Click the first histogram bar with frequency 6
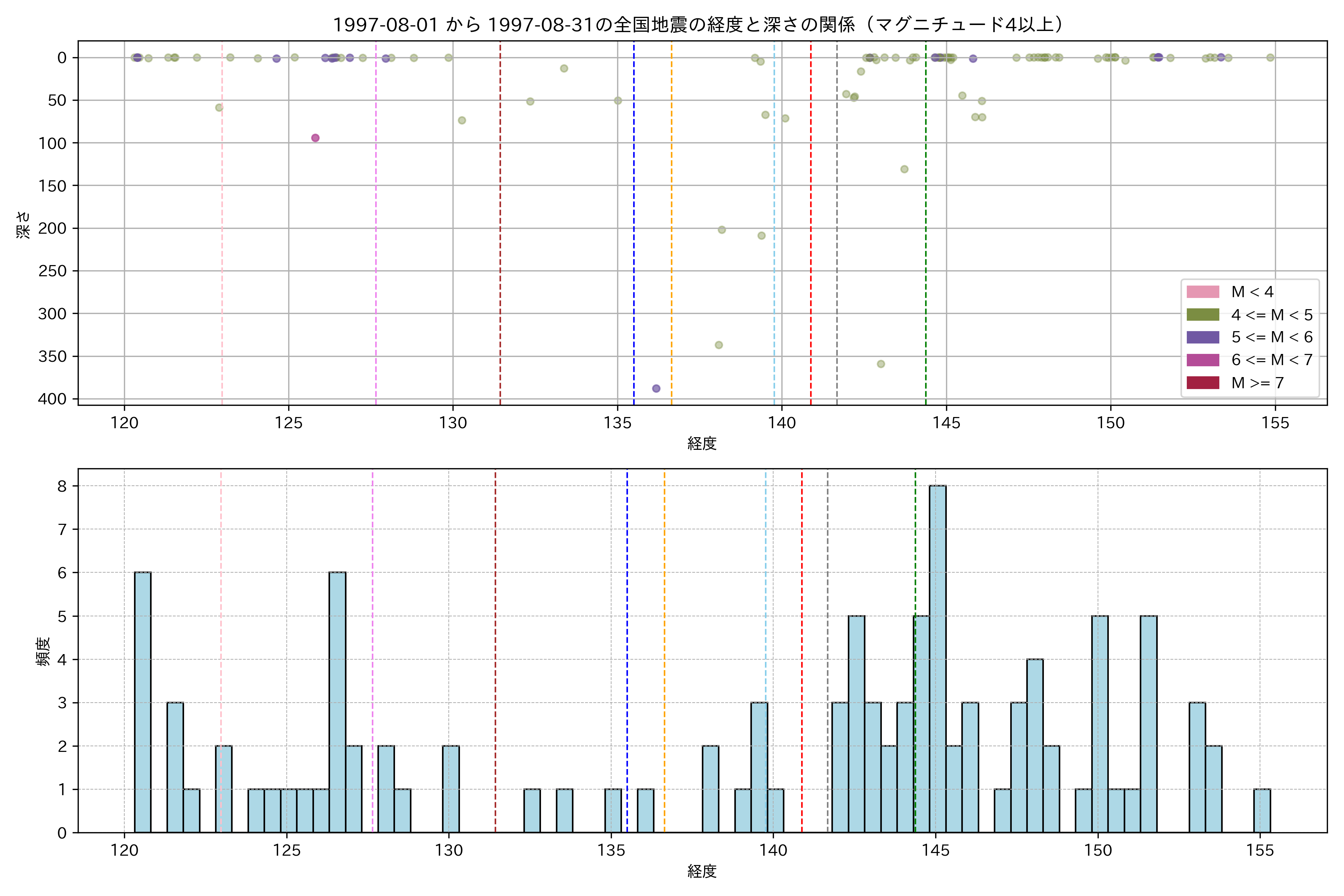The height and width of the screenshot is (896, 1344). coord(143,702)
